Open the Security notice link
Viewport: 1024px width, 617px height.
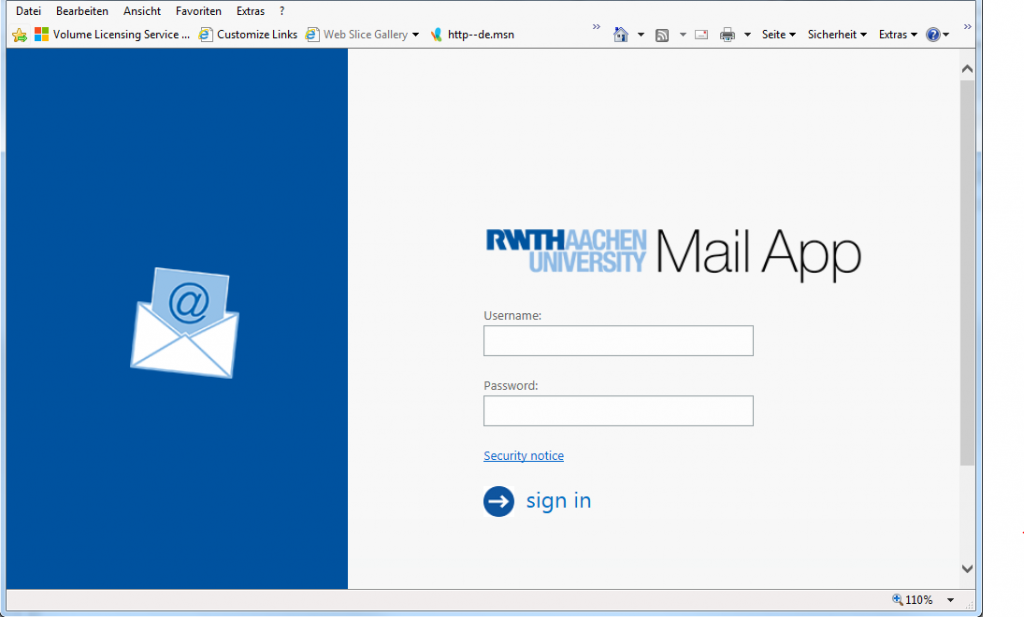coord(523,456)
